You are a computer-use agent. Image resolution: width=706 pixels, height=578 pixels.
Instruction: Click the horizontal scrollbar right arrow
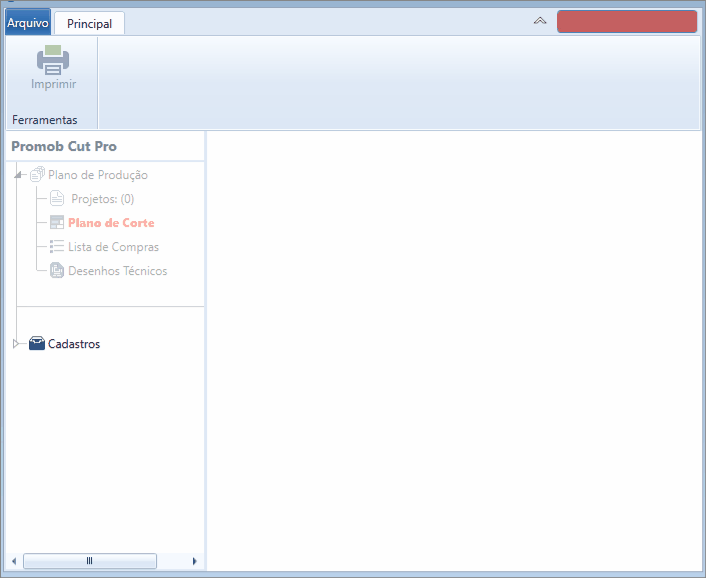pos(195,561)
